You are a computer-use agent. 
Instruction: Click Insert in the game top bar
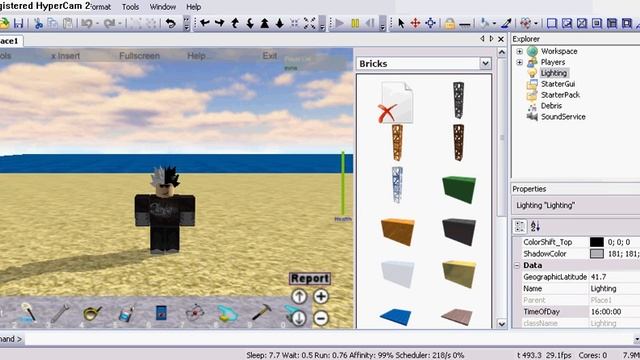click(x=66, y=56)
